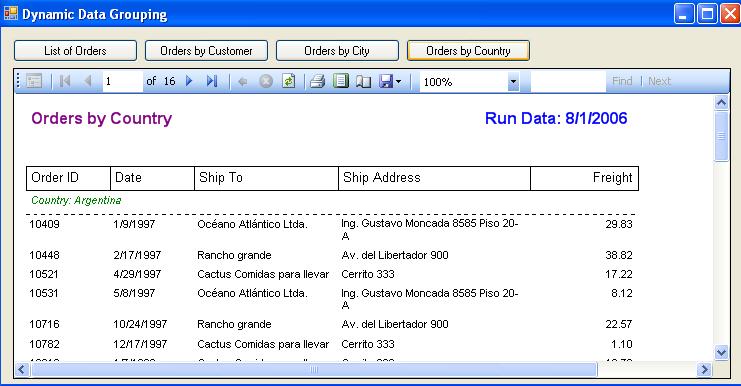Click order ID 10409

(44, 224)
